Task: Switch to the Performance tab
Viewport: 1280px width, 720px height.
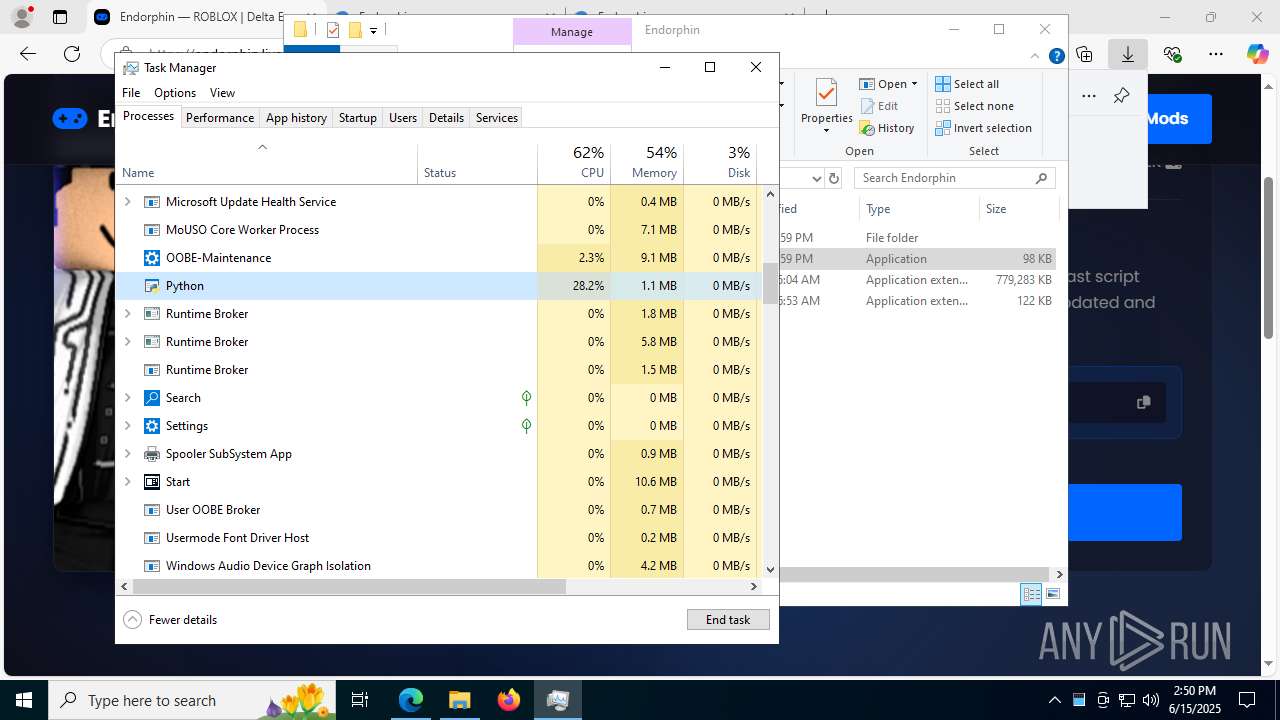Action: [x=220, y=118]
